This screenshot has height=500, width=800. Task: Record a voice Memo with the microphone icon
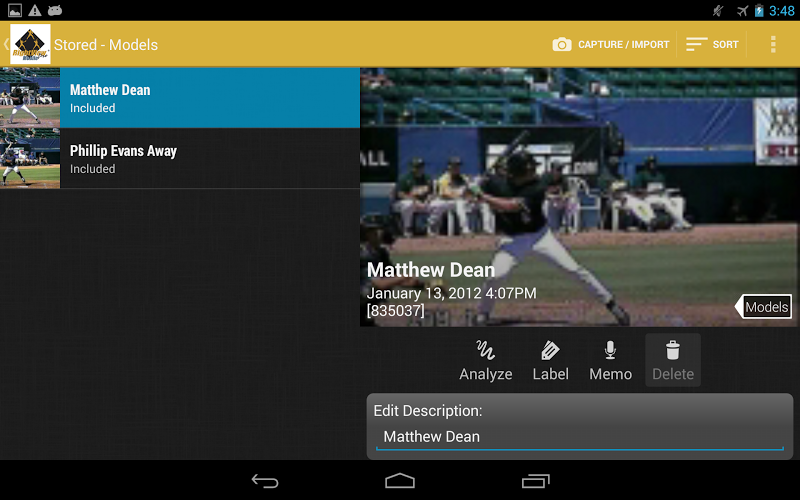tap(610, 351)
